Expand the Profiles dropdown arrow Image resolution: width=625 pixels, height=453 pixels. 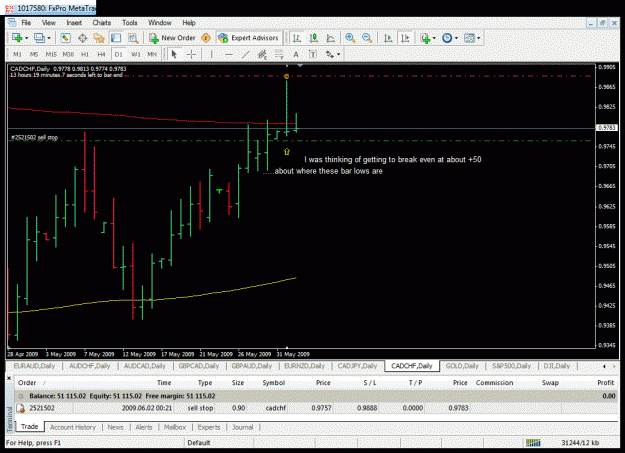coord(49,38)
